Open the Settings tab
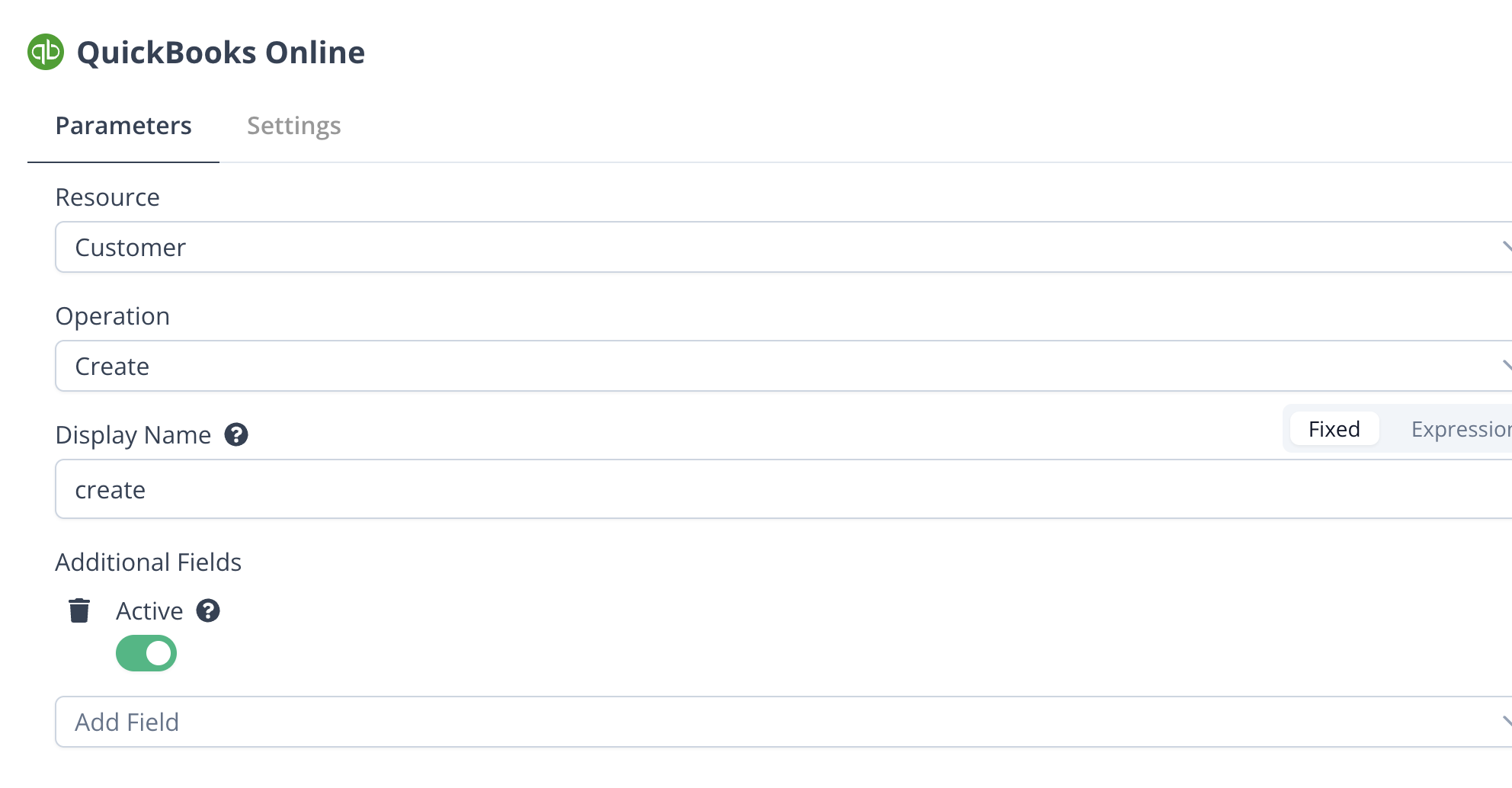This screenshot has width=1512, height=788. 293,126
